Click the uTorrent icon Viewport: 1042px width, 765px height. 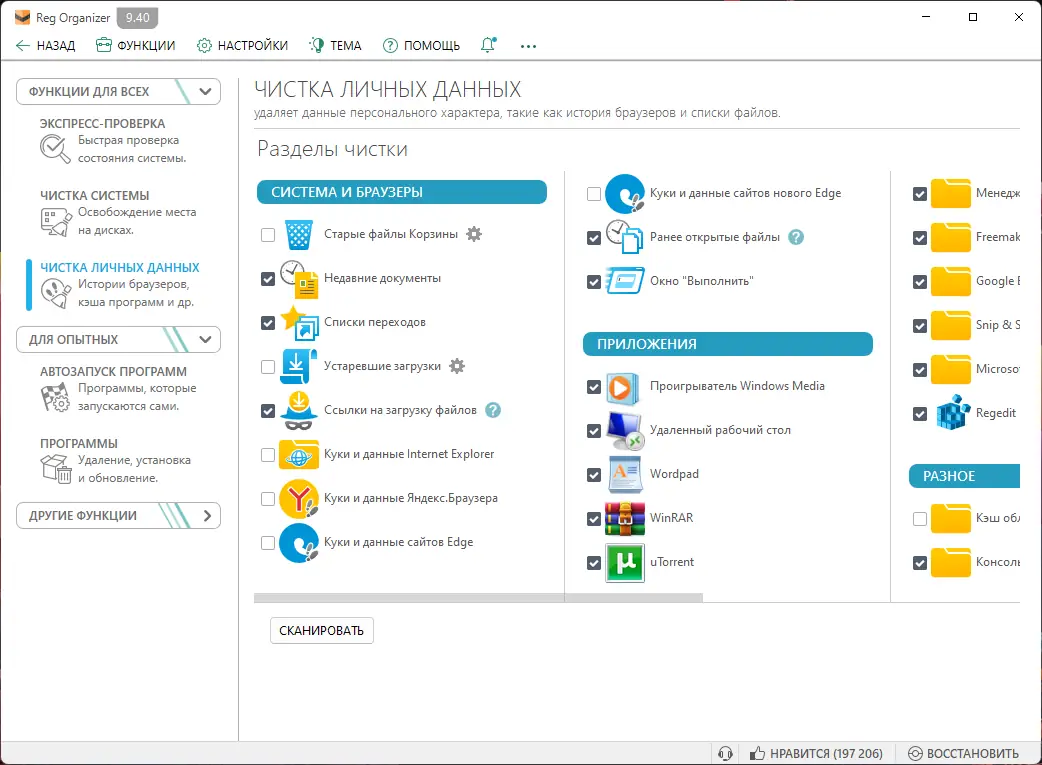(x=625, y=562)
